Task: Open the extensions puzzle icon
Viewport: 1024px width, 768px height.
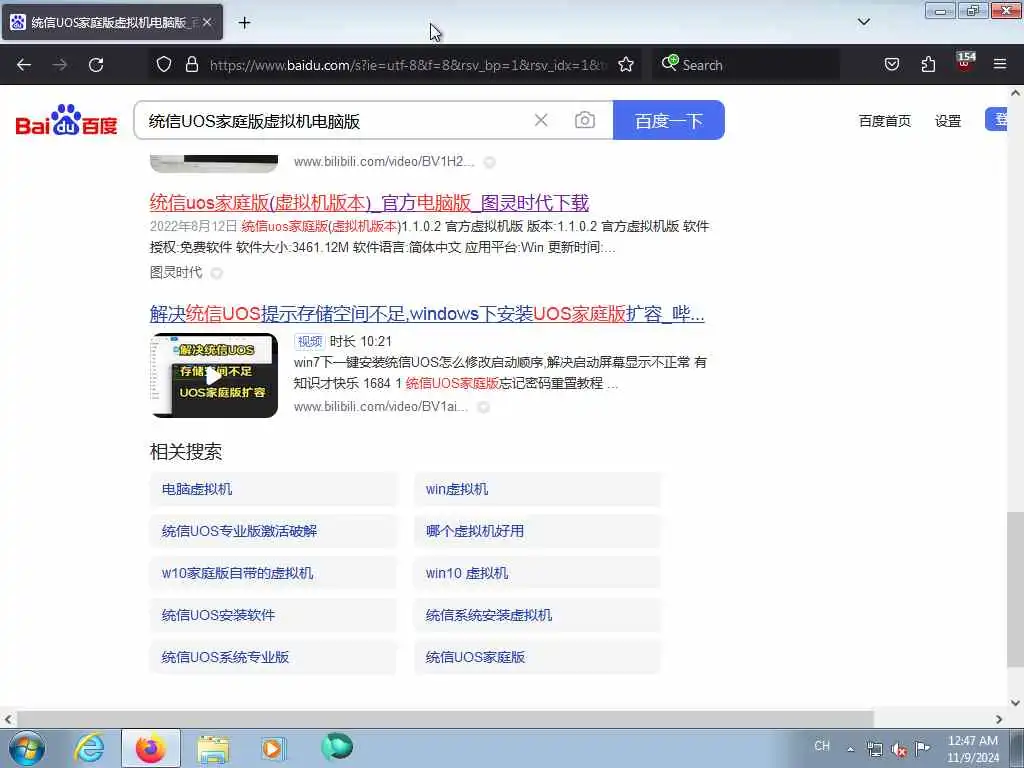Action: [x=928, y=65]
